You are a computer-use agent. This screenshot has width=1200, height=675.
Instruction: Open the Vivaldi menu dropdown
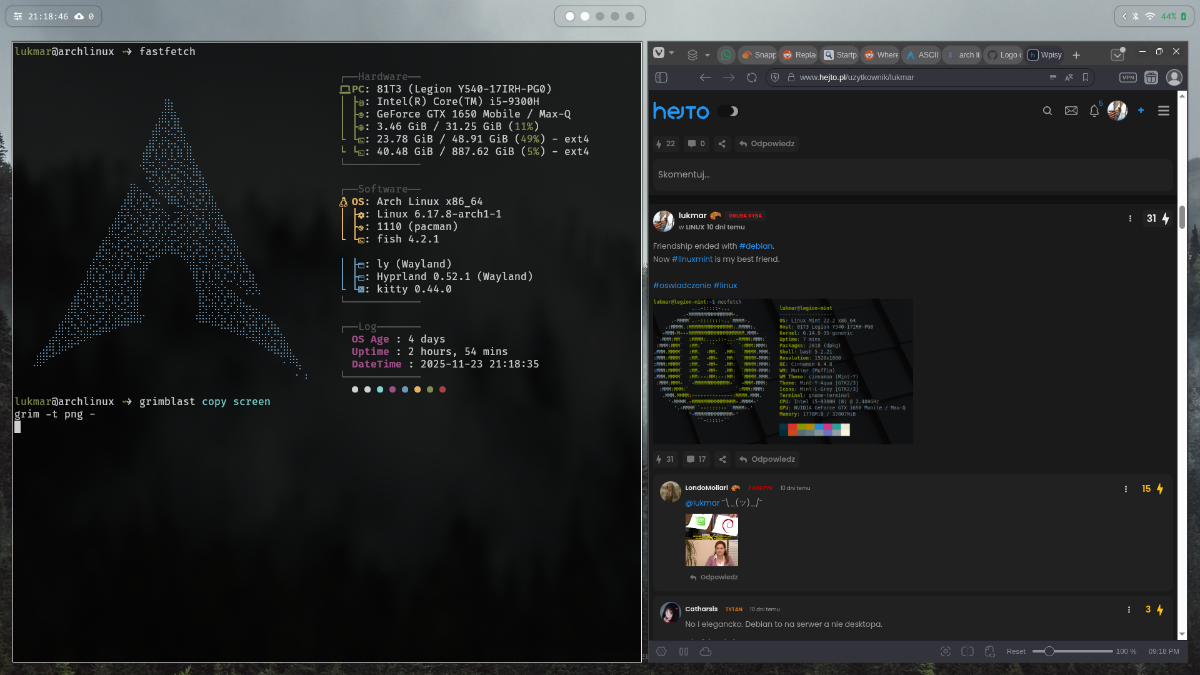(x=664, y=54)
